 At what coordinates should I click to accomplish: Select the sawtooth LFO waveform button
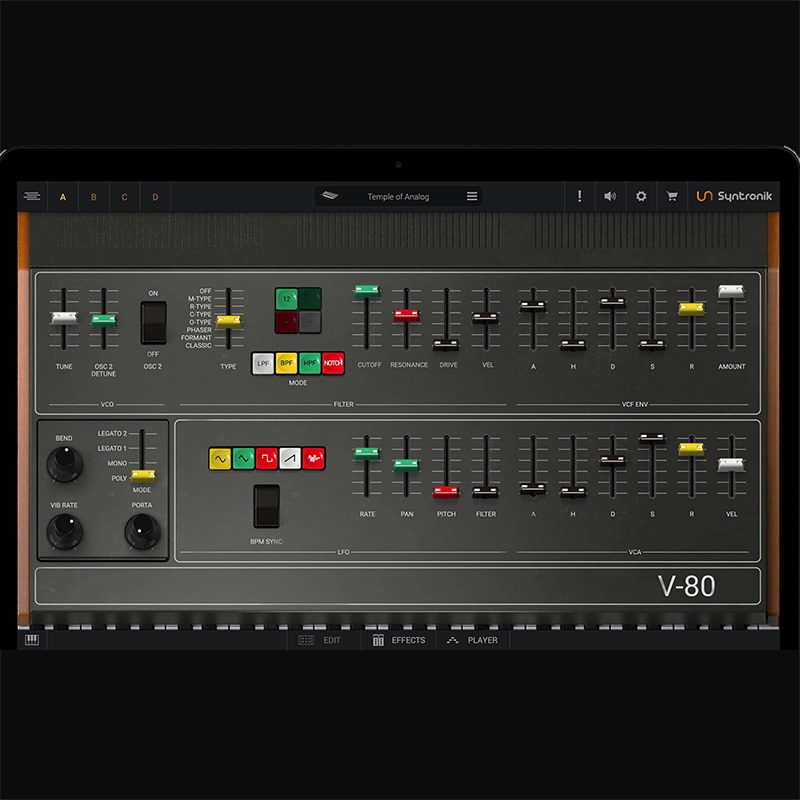tap(290, 459)
